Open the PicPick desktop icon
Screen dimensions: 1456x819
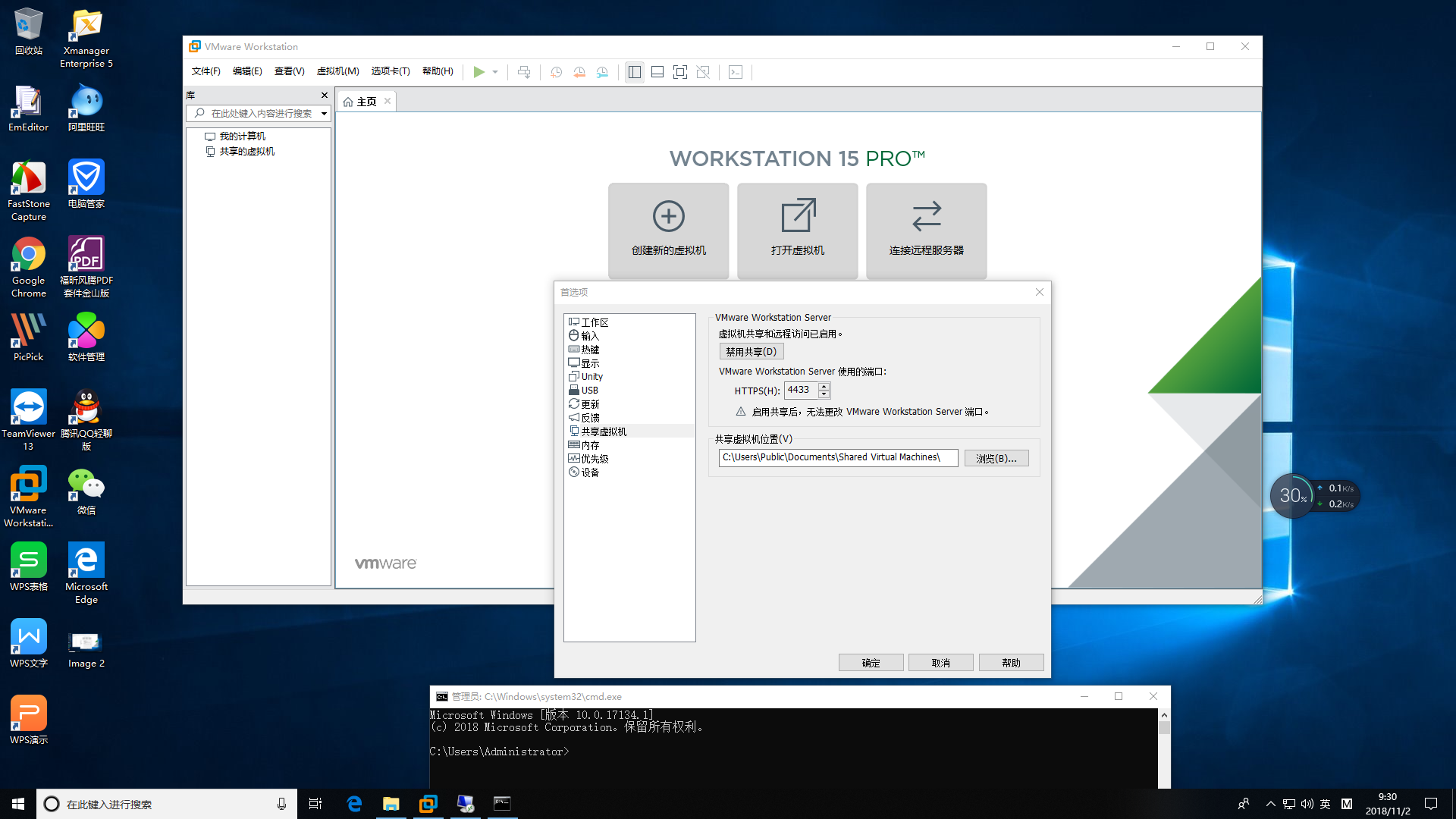coord(29,337)
